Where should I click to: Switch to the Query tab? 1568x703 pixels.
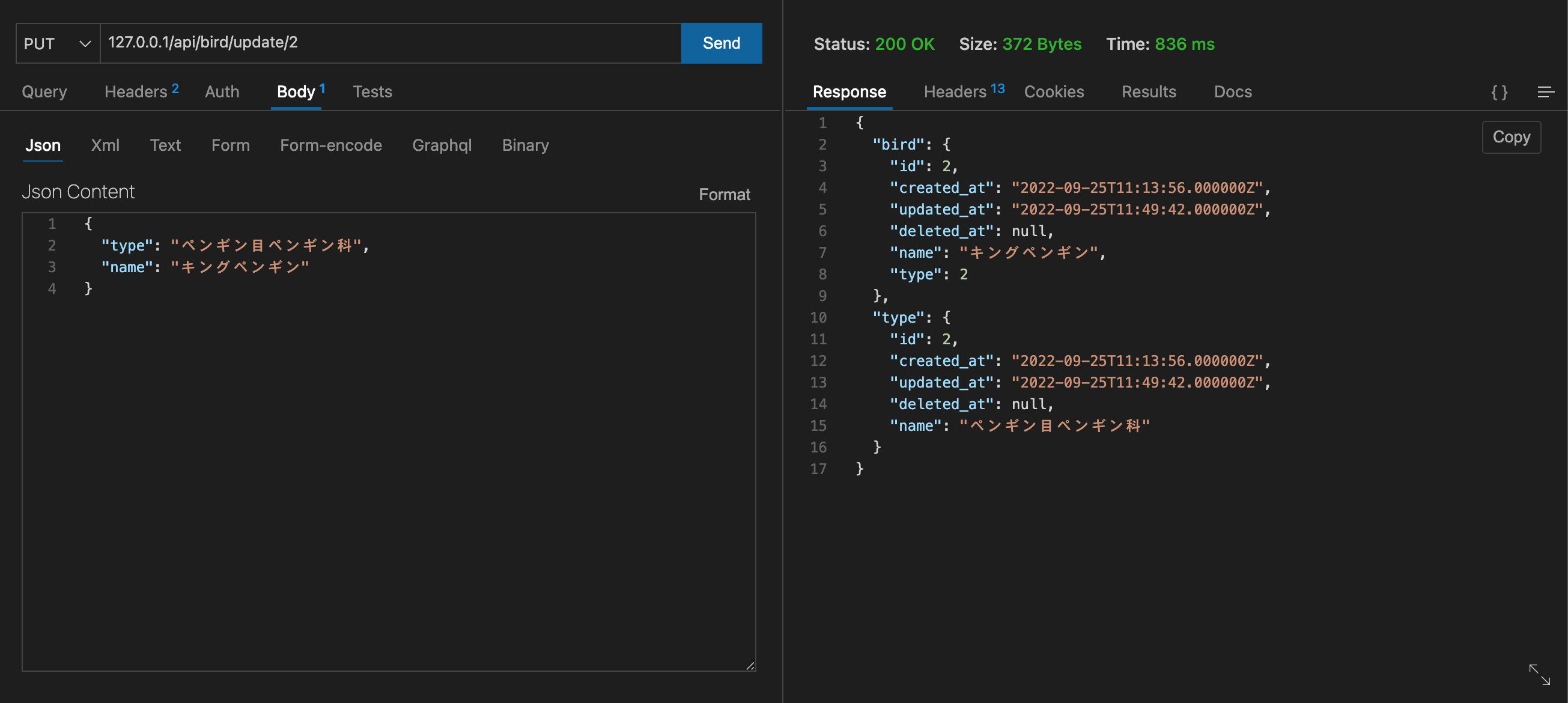[x=44, y=92]
